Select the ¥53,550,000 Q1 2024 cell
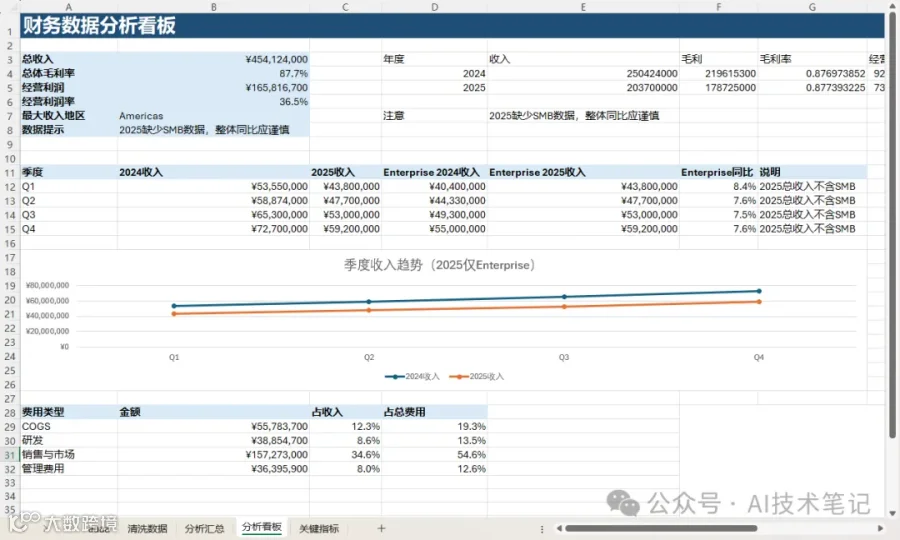Viewport: 900px width, 540px height. [x=214, y=187]
